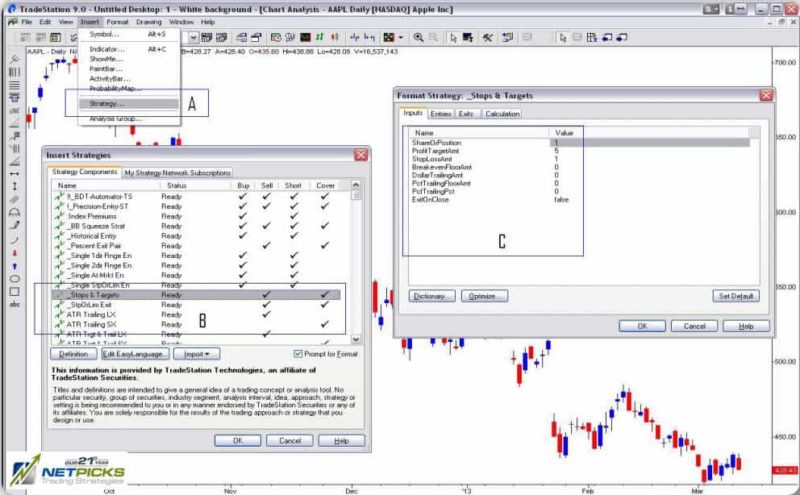
Task: Choose Strategy... from Insert menu
Action: click(129, 104)
